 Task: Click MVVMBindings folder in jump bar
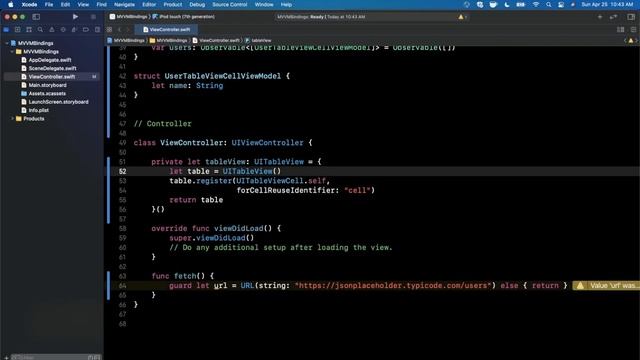coord(169,40)
